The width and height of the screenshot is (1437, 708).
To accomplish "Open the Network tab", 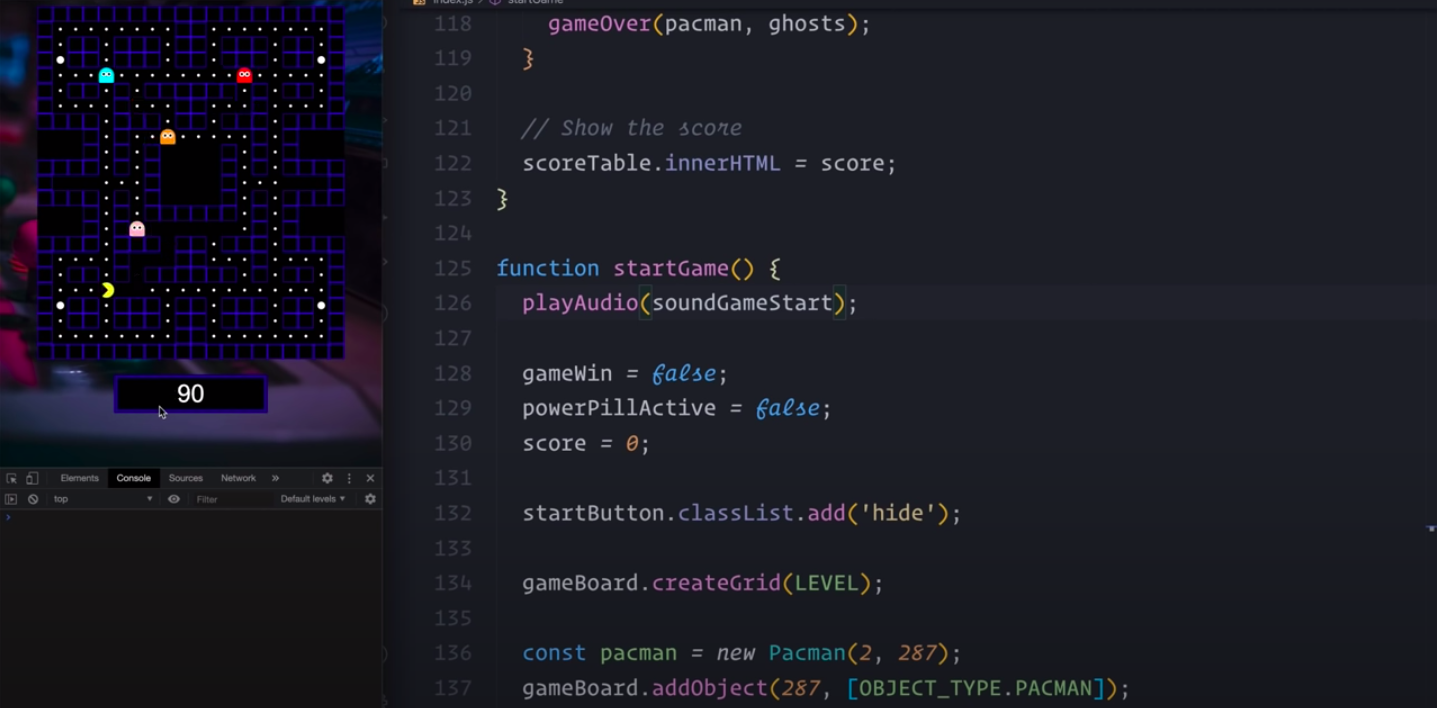I will (238, 479).
